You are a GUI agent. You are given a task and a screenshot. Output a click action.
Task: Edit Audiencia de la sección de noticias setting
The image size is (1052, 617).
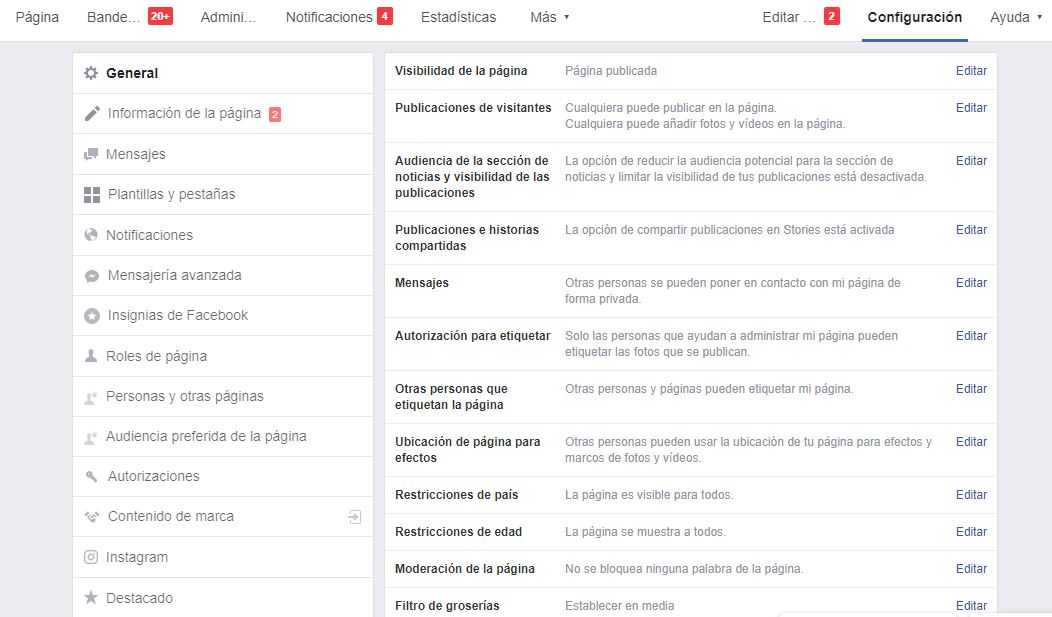(971, 160)
